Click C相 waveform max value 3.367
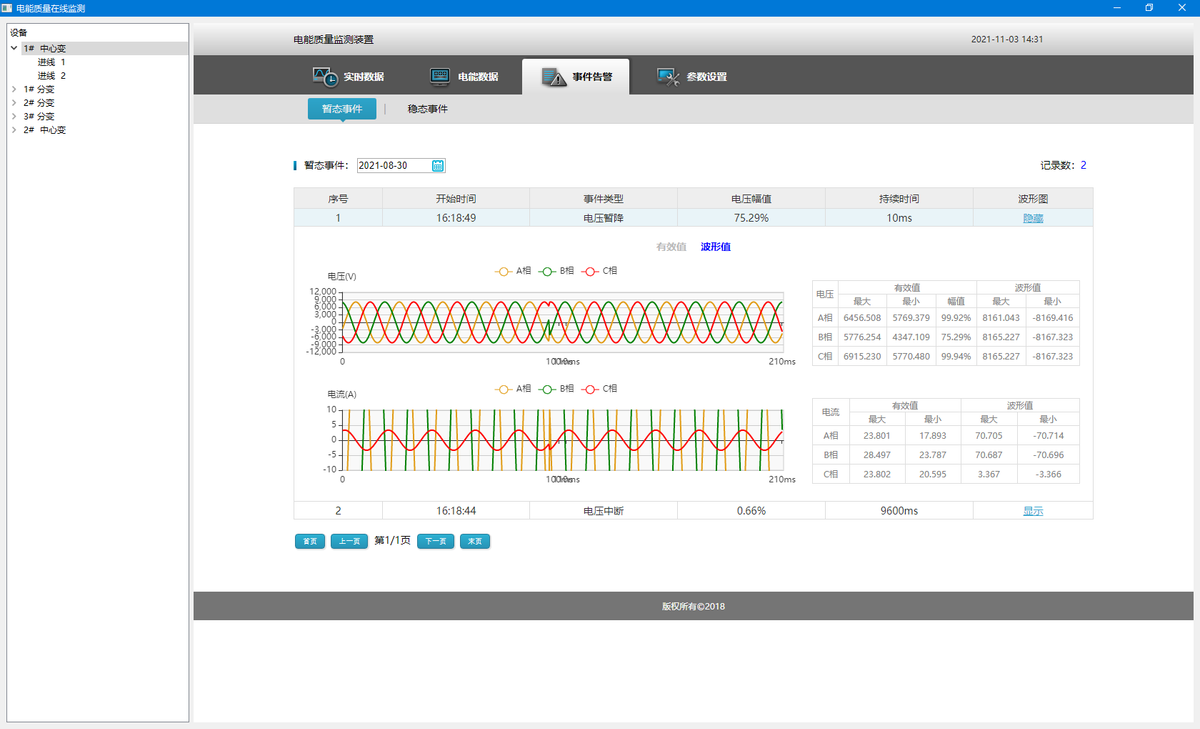Image resolution: width=1200 pixels, height=729 pixels. coord(989,474)
